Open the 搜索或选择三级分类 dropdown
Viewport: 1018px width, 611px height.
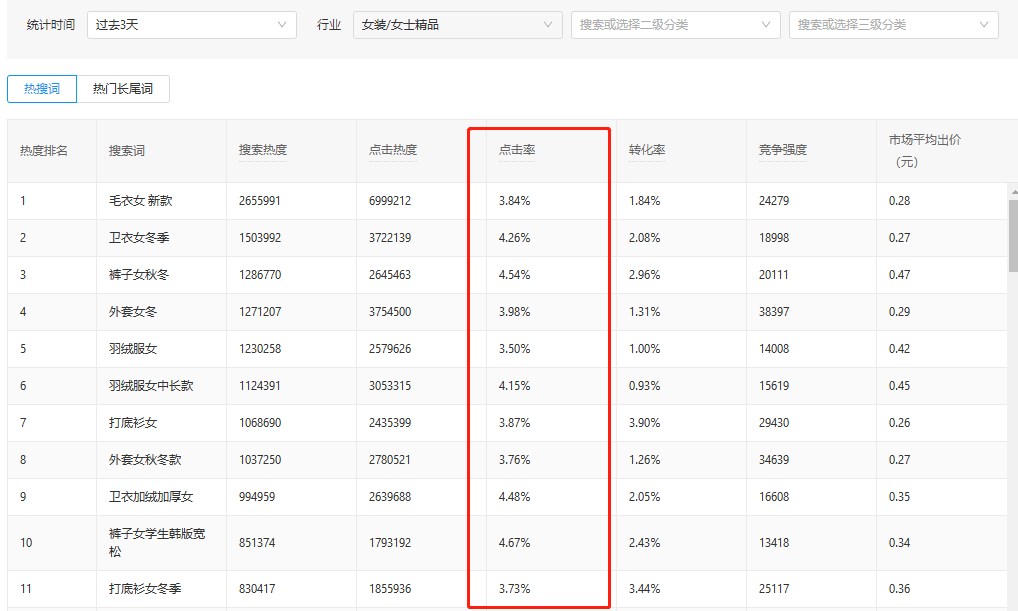[x=893, y=25]
